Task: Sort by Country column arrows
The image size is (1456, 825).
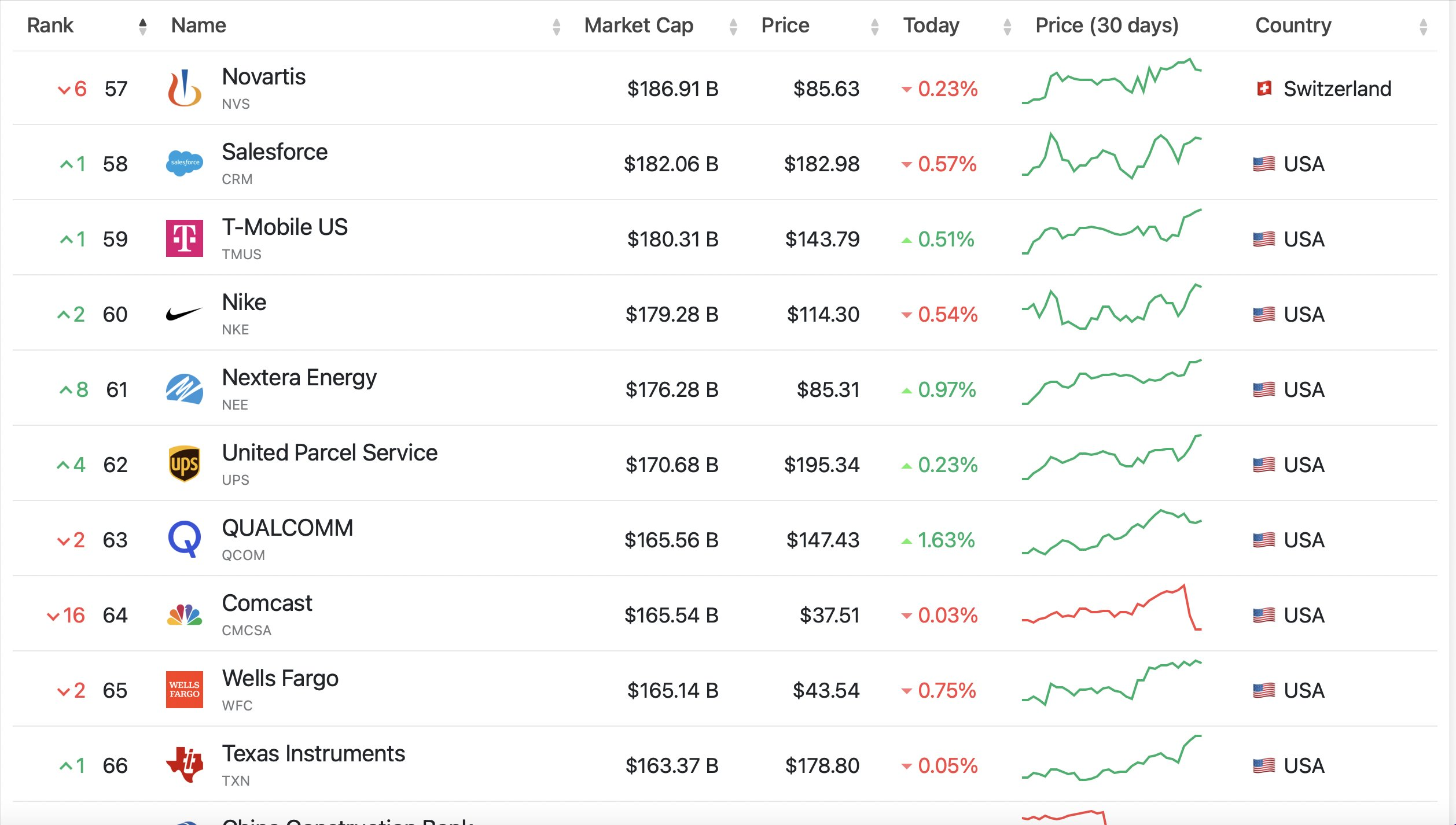Action: (1424, 26)
